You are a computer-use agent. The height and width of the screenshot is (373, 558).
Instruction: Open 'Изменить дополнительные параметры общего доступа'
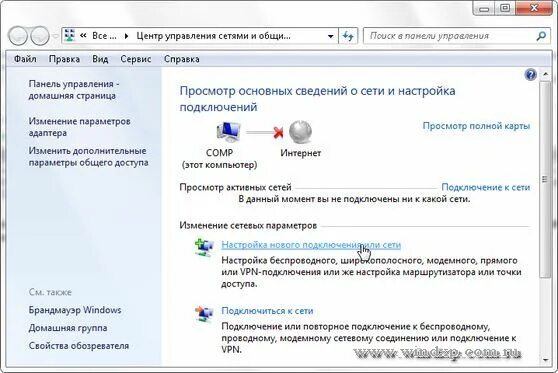coord(88,157)
